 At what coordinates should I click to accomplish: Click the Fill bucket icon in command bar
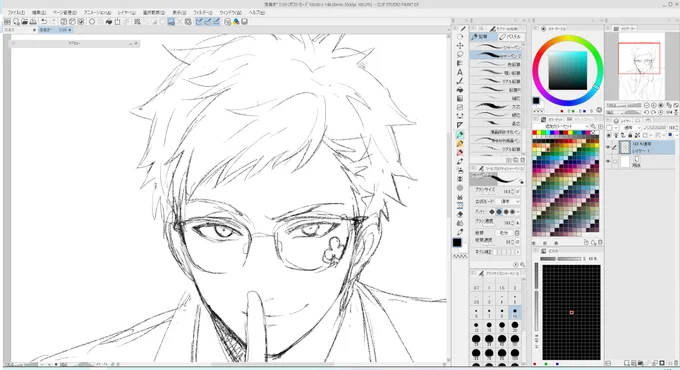coord(109,21)
